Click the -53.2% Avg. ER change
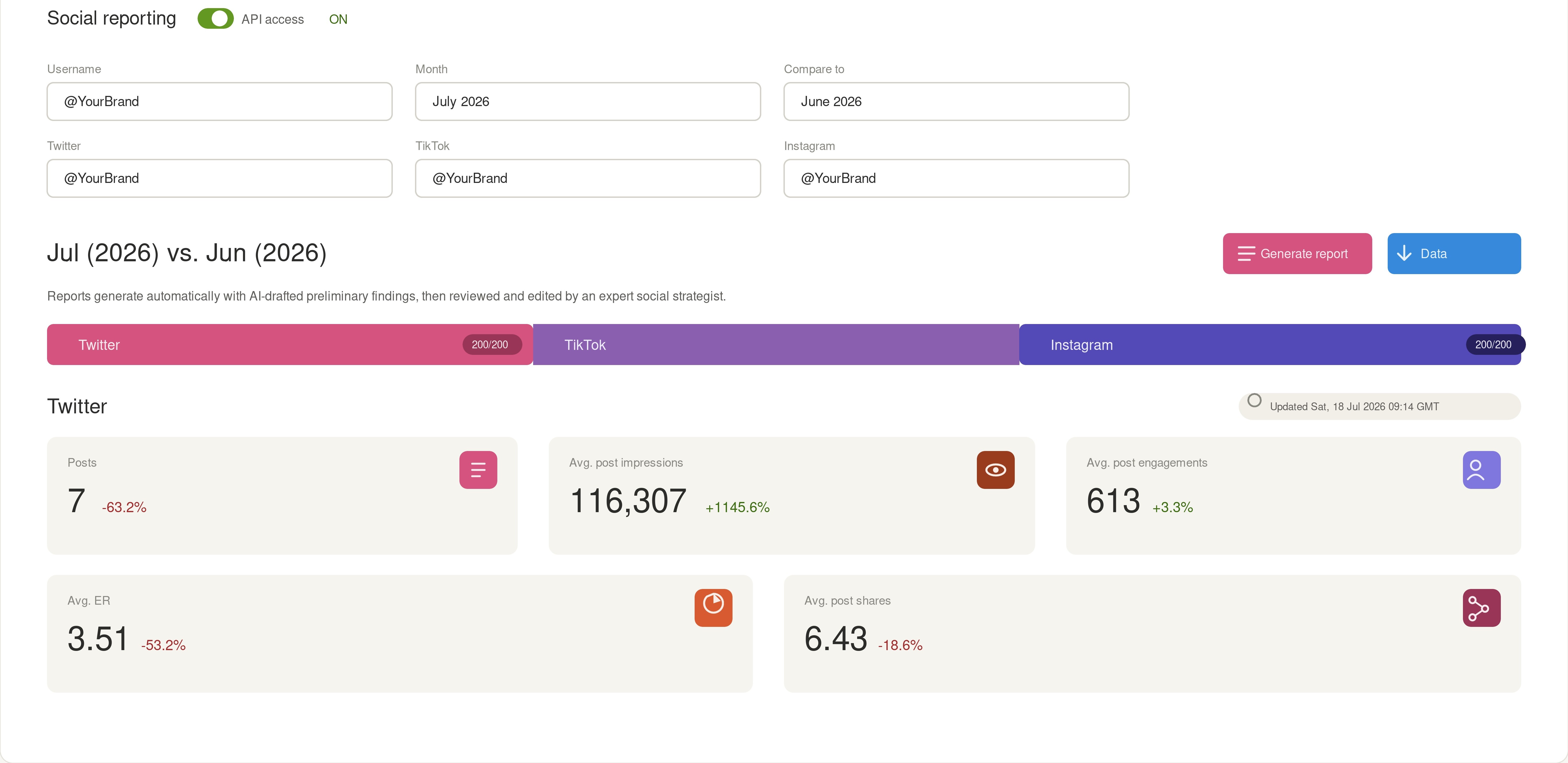The width and height of the screenshot is (1568, 763). pyautogui.click(x=163, y=646)
